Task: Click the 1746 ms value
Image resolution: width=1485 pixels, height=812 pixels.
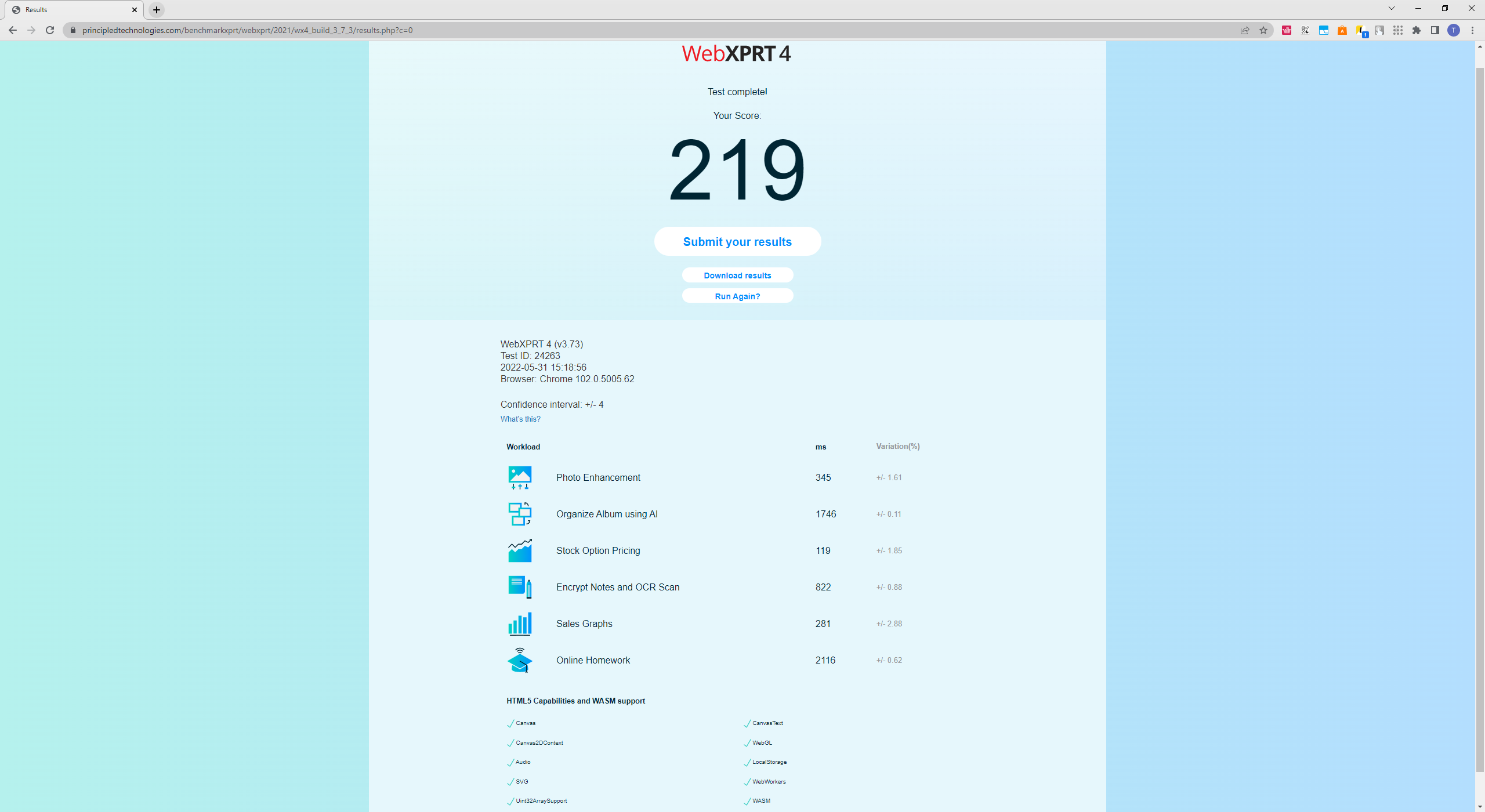Action: 825,514
